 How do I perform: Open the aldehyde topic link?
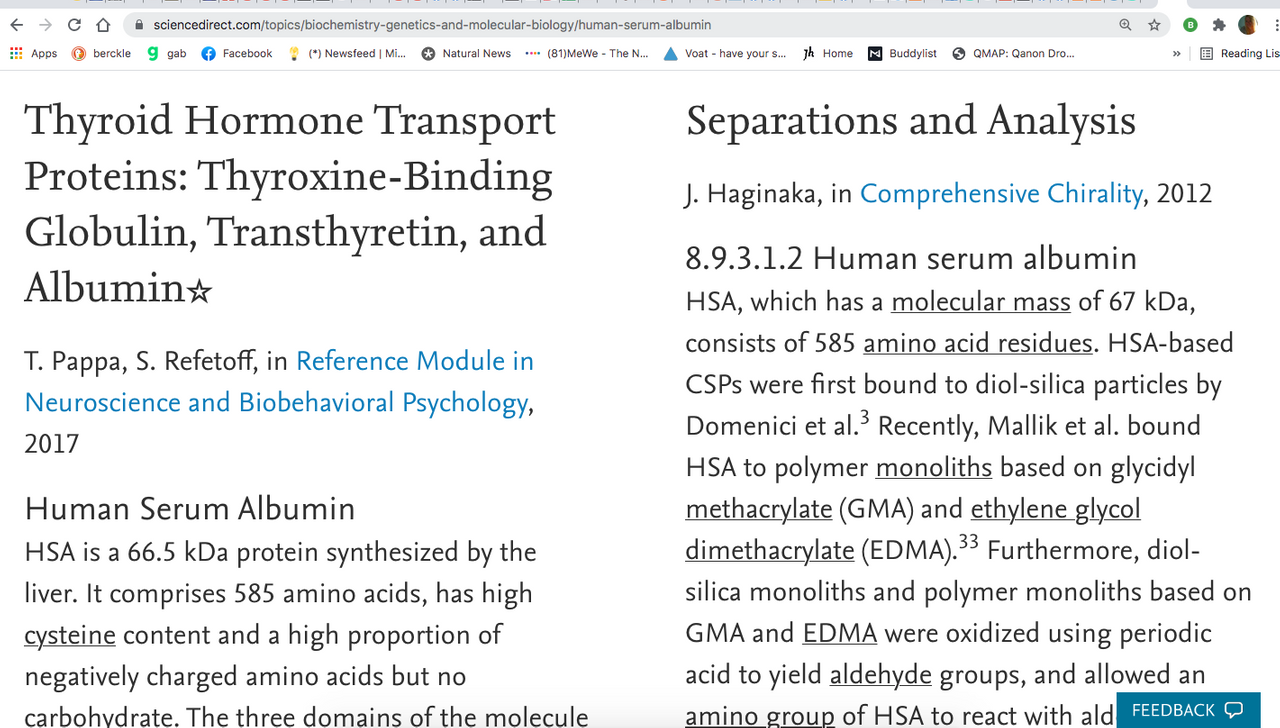tap(881, 675)
